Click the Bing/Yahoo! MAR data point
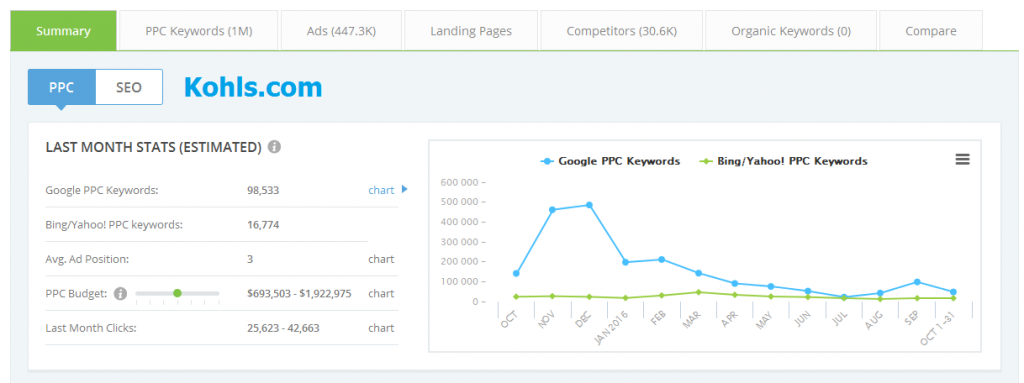Viewport: 1024px width, 383px height. (698, 292)
